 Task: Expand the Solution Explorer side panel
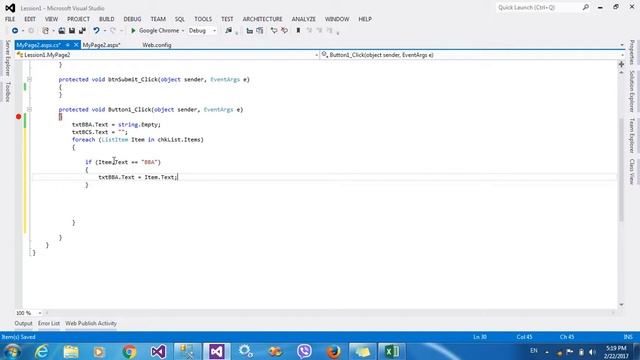click(632, 91)
